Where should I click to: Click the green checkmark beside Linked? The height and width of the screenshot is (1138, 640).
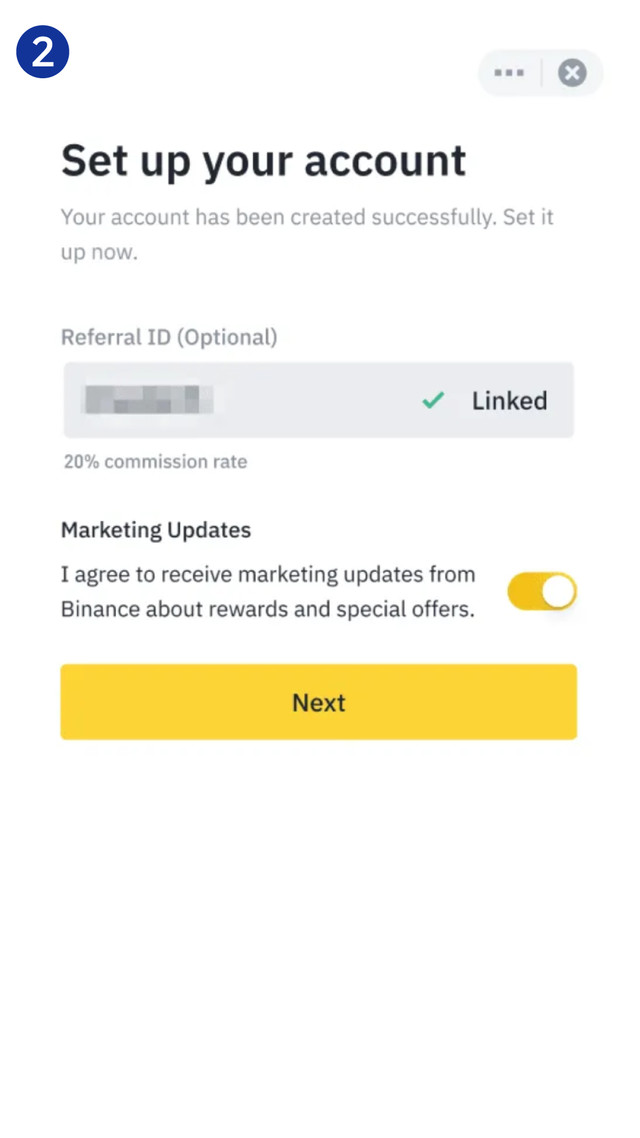tap(433, 401)
